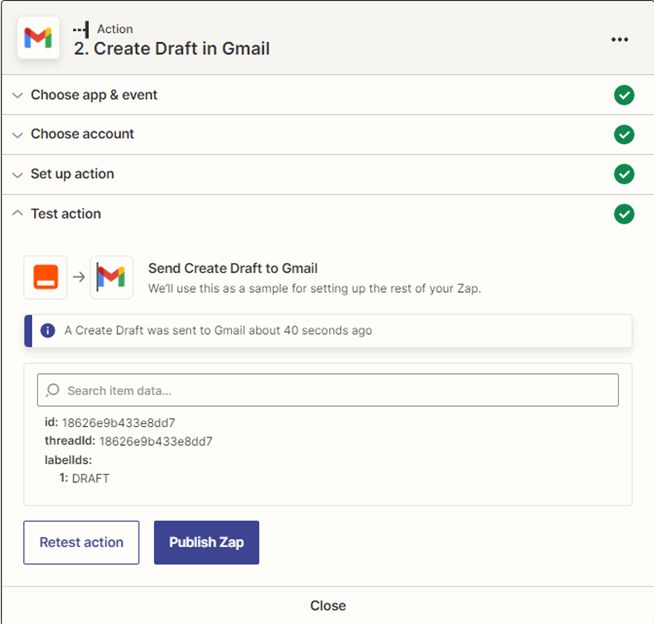The image size is (654, 624).
Task: Click the Choose account heading
Action: tap(82, 134)
